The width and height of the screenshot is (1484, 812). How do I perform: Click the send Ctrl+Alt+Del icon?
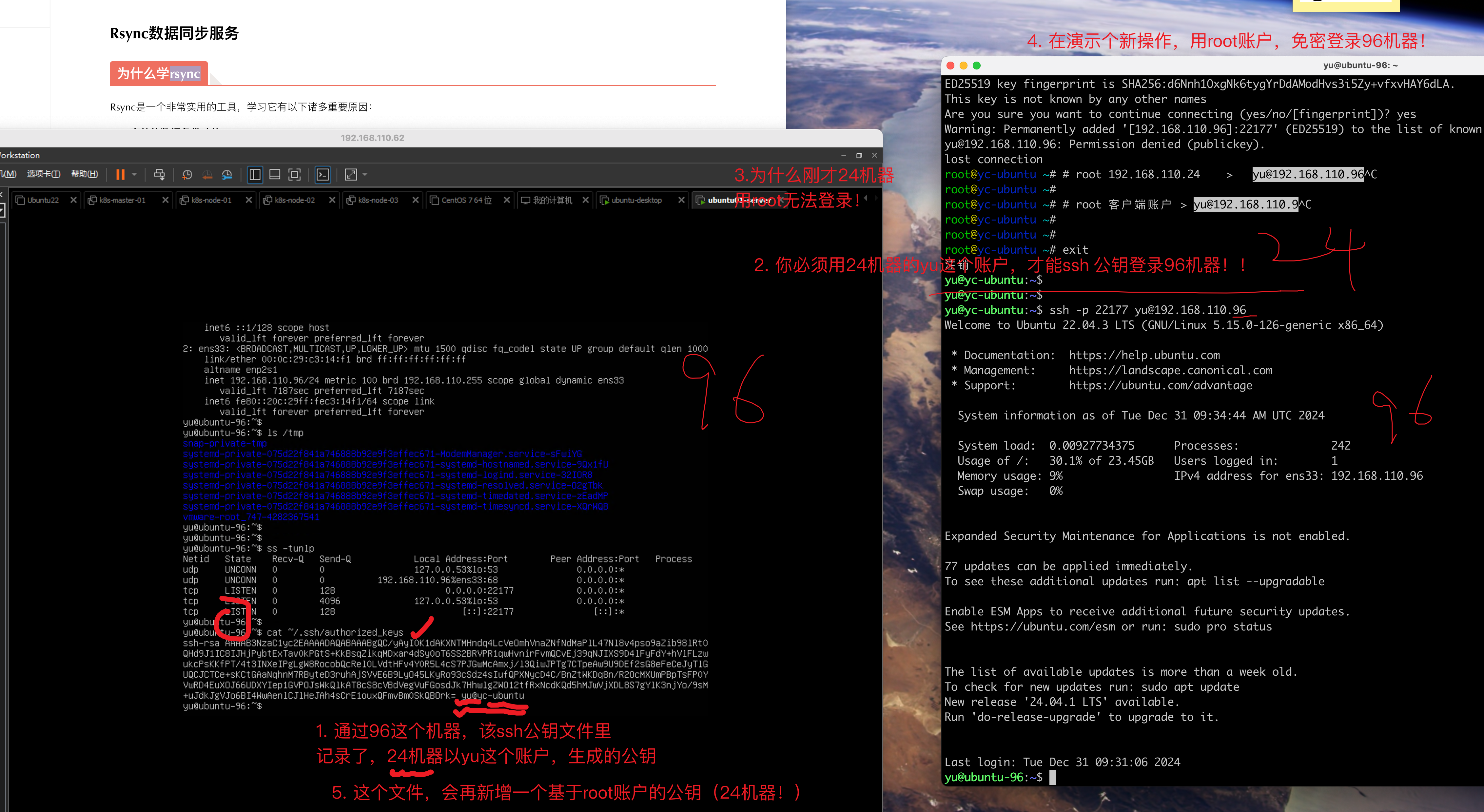(160, 175)
